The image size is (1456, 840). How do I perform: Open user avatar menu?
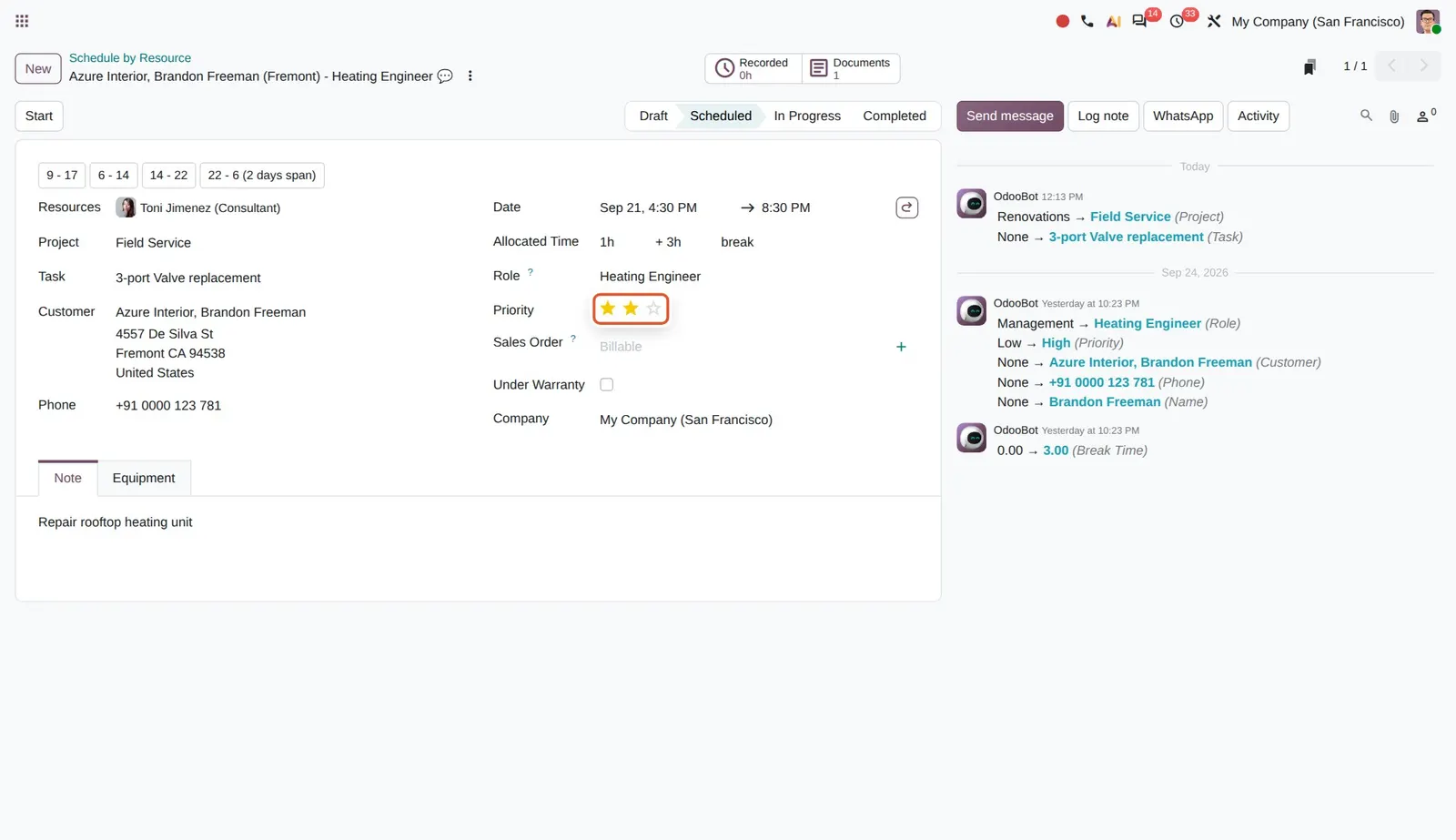tap(1428, 21)
